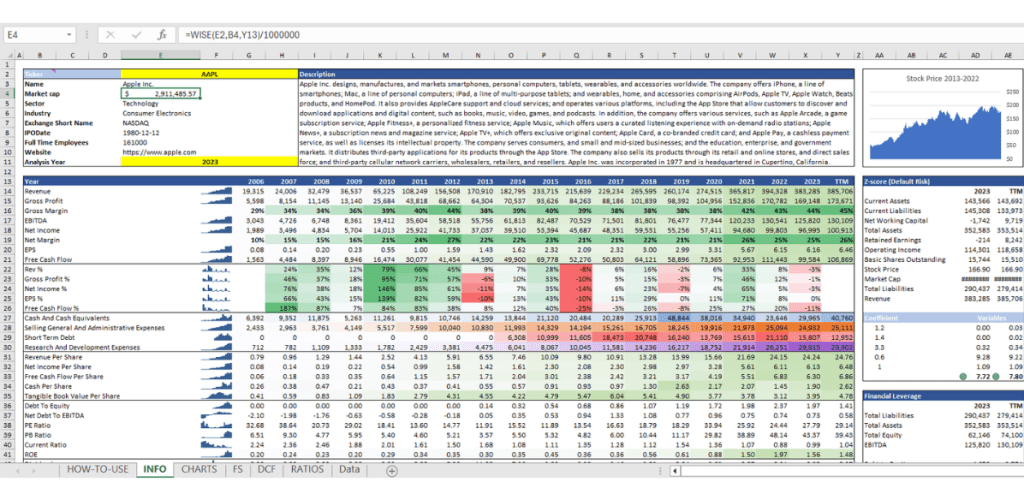
Task: Select column header E
Action: pos(160,57)
